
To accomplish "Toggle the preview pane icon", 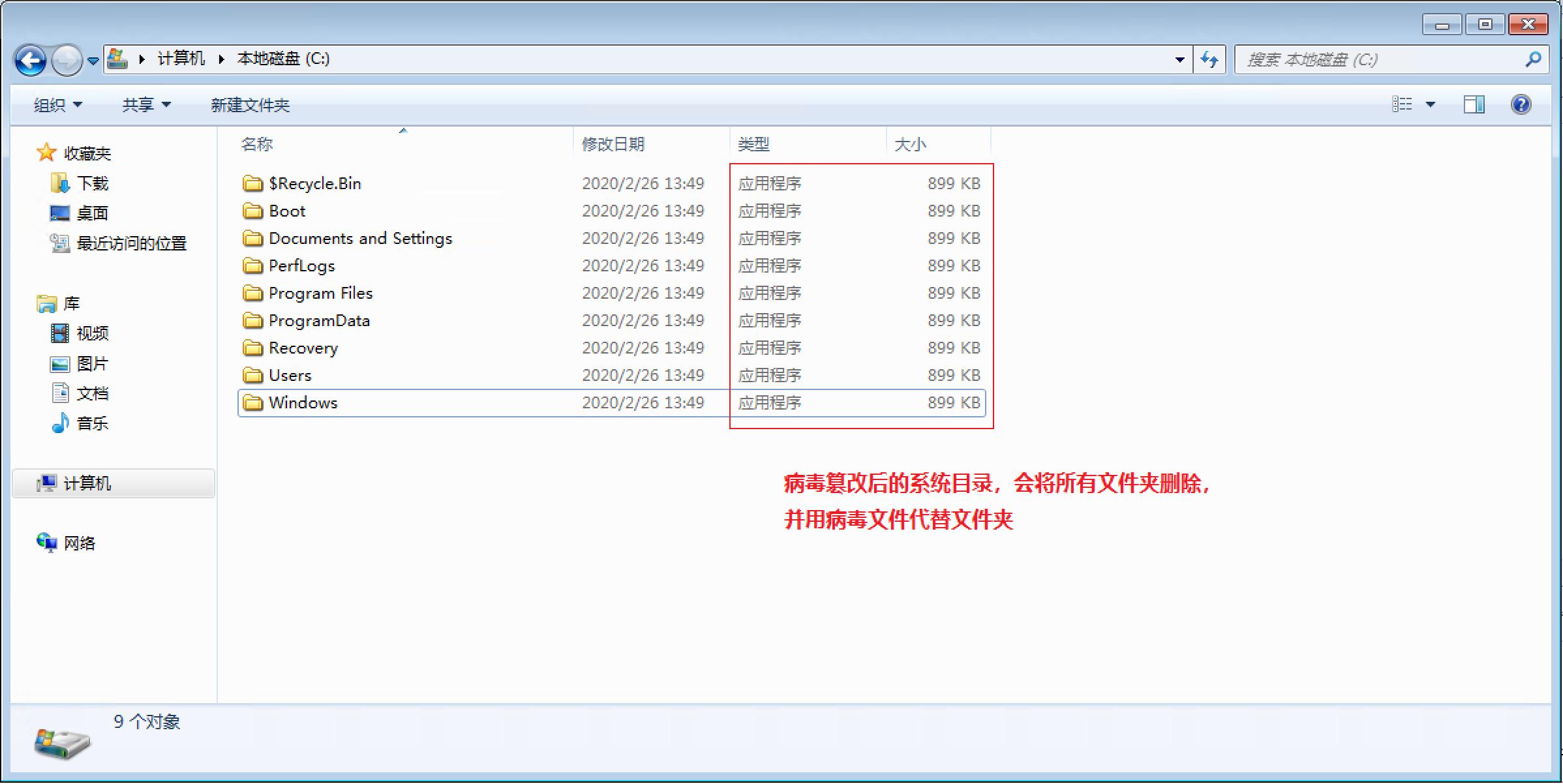I will click(x=1474, y=104).
